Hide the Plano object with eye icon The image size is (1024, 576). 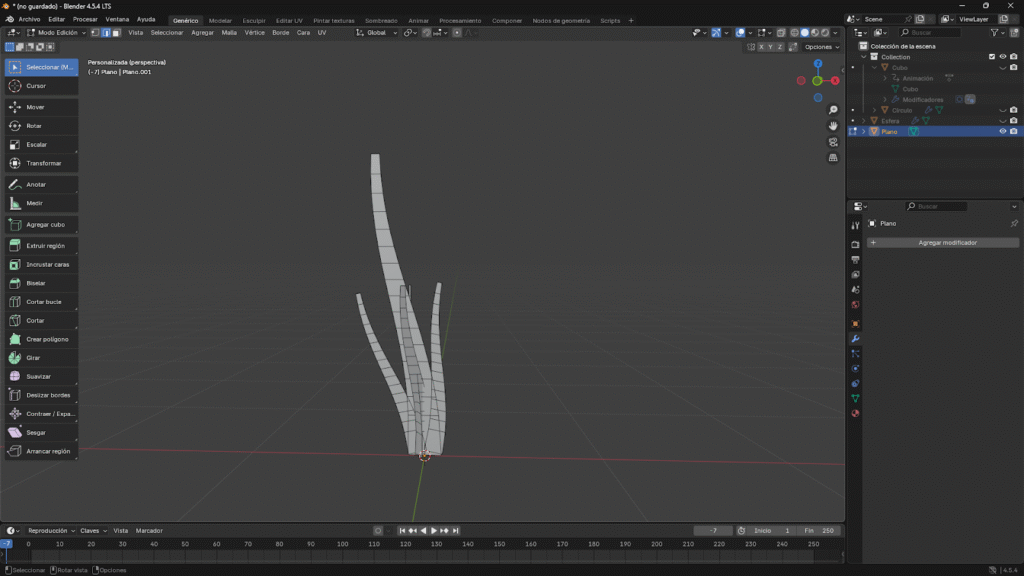pos(1002,131)
